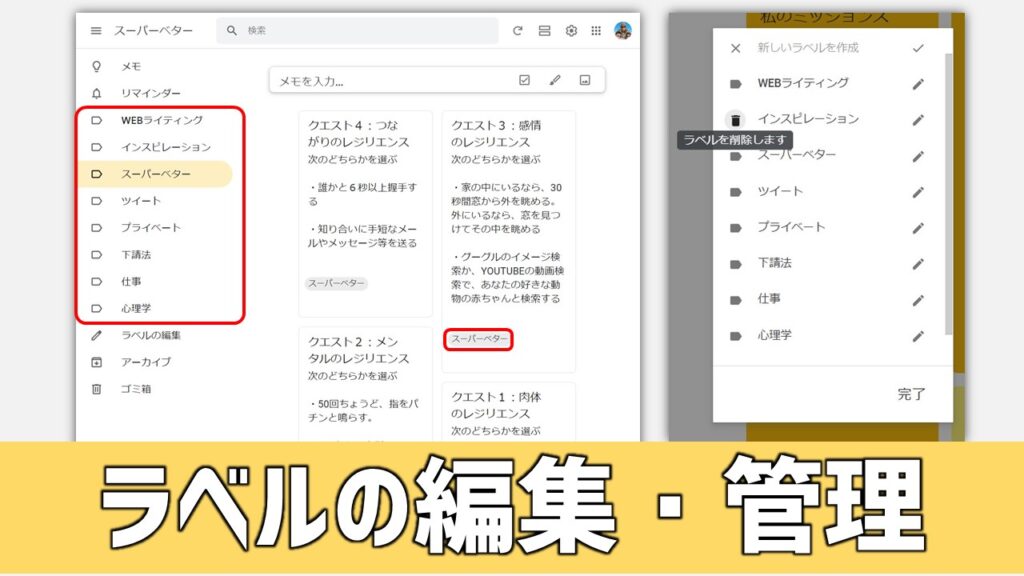The image size is (1024, 576).
Task: Click スーパーベター tag on クエスト4 note
Action: (x=336, y=283)
